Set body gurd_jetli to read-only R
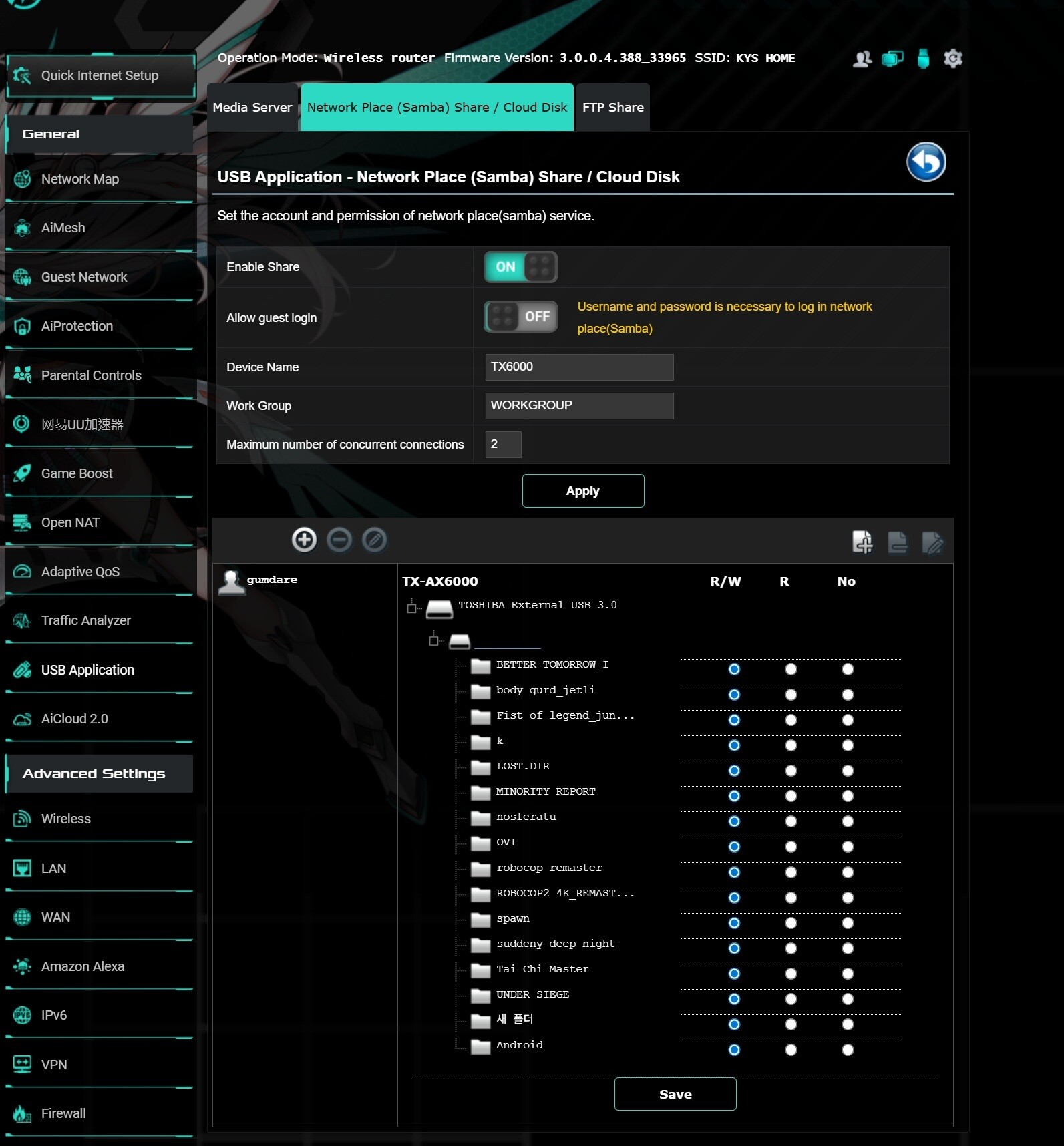 pos(791,695)
